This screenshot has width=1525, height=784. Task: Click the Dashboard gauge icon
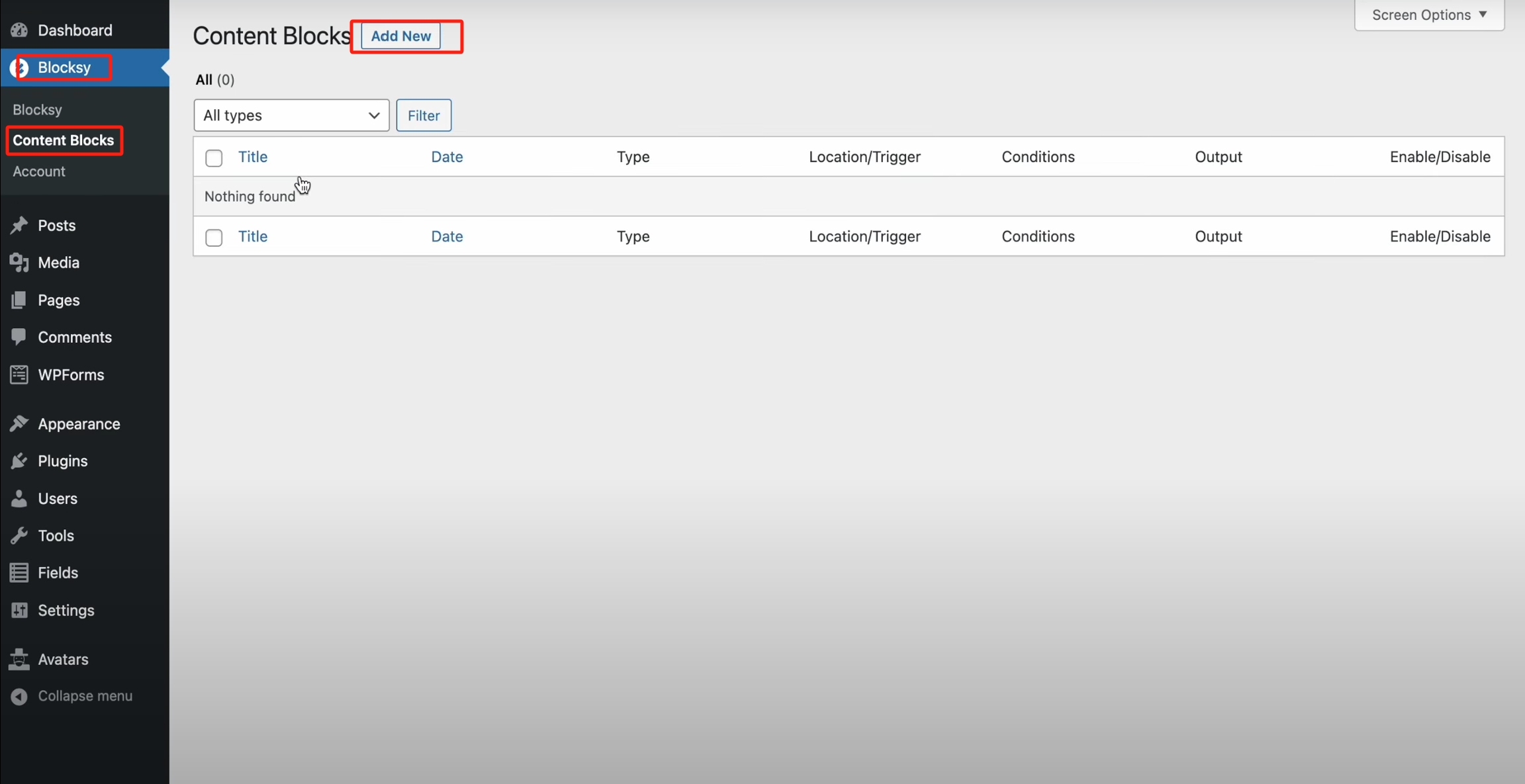pyautogui.click(x=19, y=30)
